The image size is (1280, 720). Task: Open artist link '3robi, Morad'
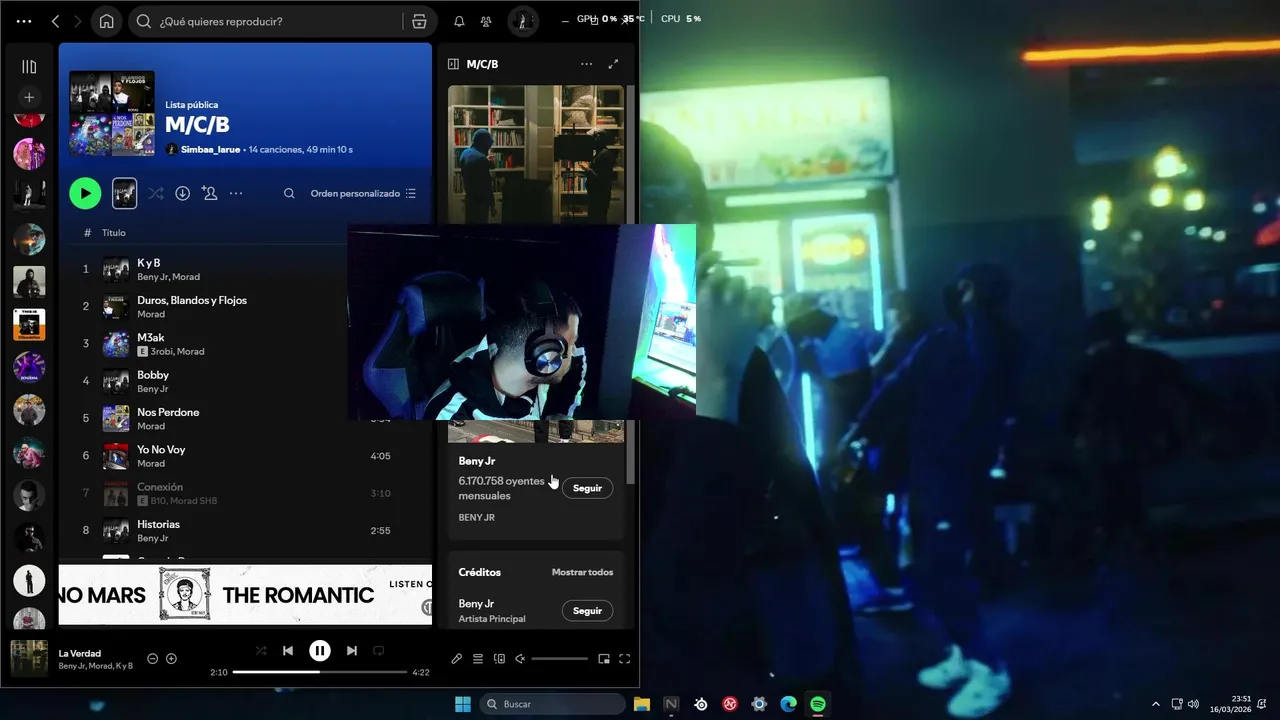click(x=177, y=352)
